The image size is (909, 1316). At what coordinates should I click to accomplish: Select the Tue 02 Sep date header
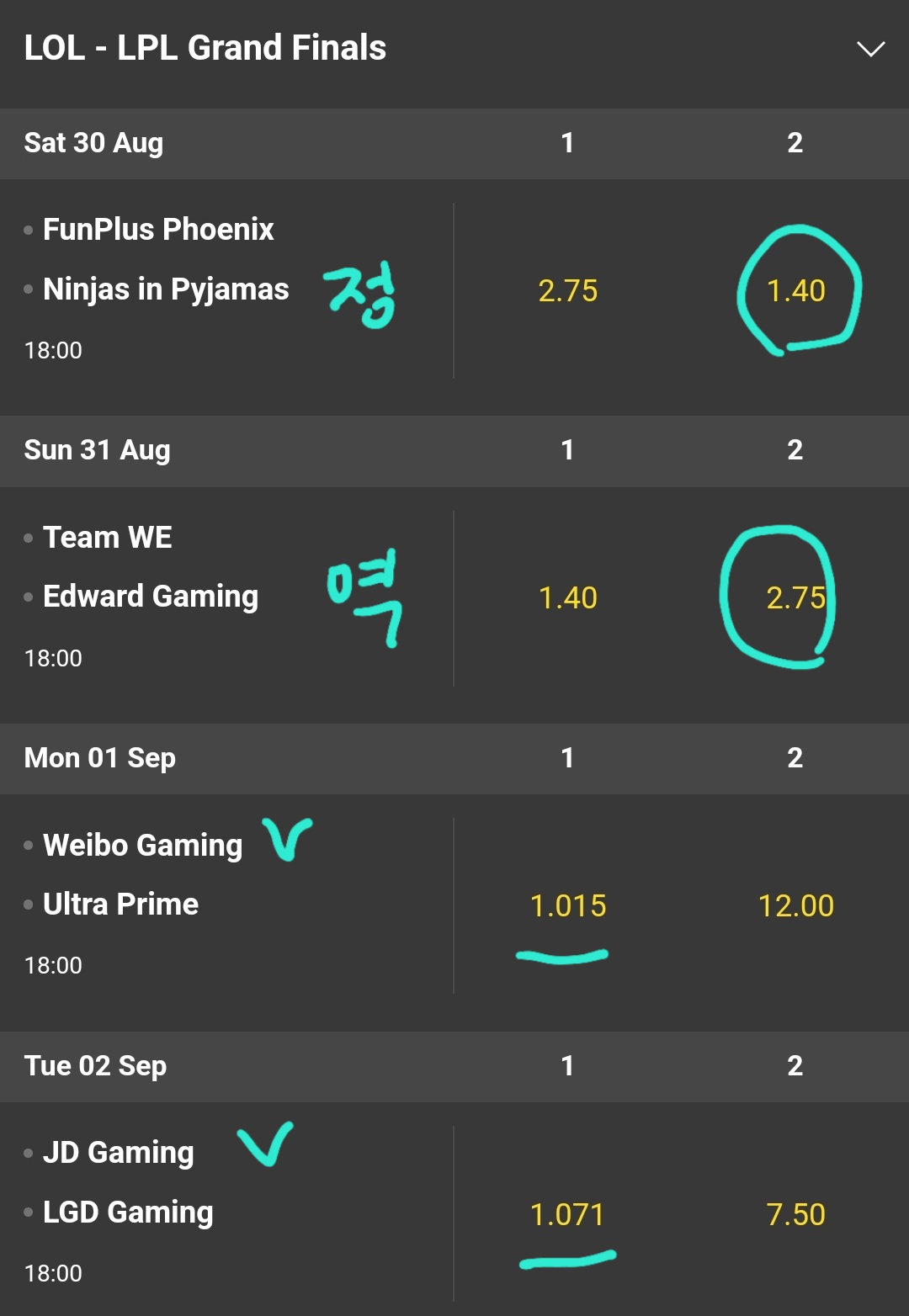(95, 1066)
